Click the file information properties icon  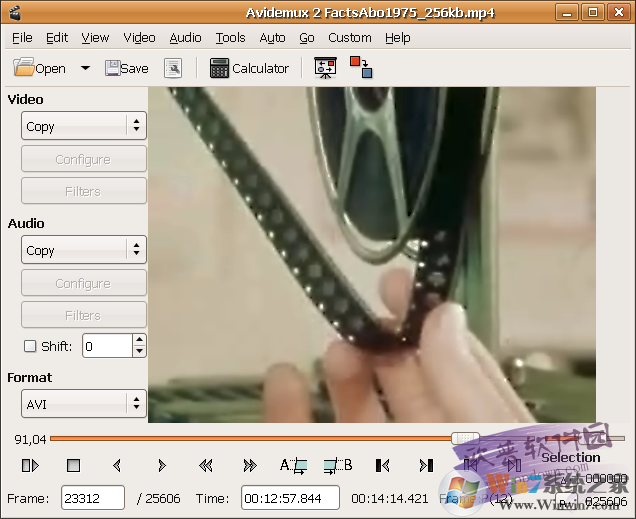(x=173, y=68)
